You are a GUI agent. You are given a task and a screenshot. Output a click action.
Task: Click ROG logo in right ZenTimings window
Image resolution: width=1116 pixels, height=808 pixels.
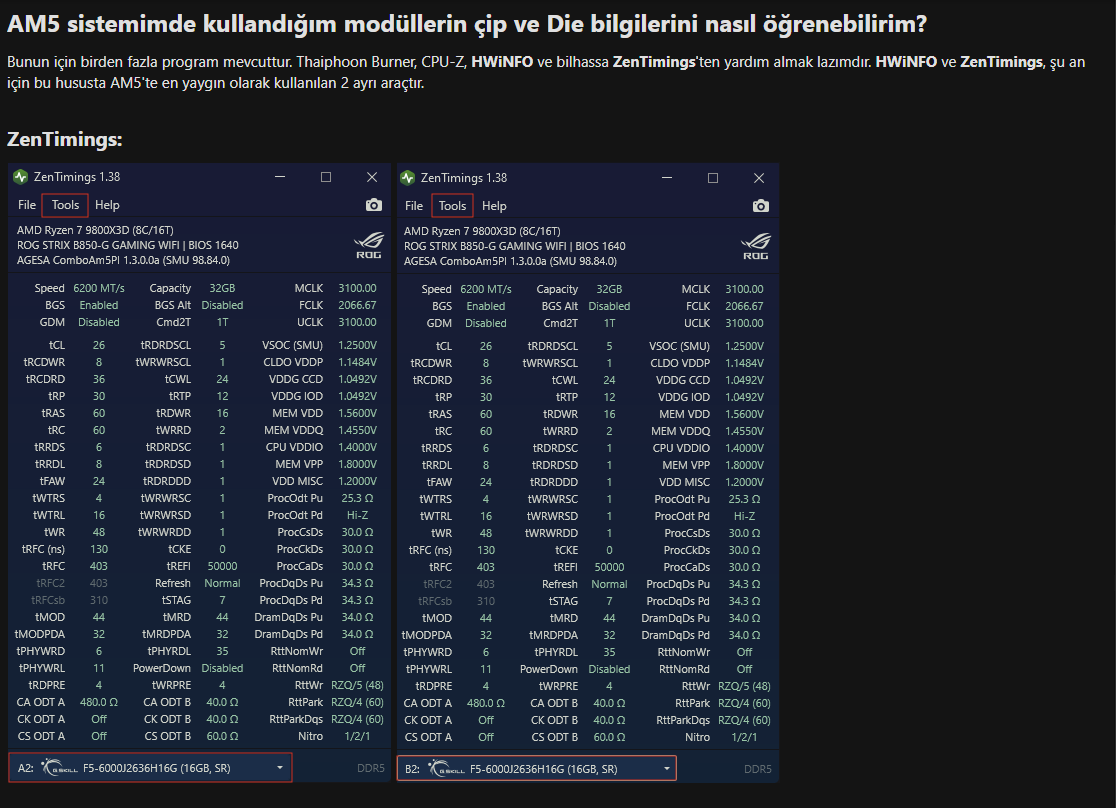[756, 246]
